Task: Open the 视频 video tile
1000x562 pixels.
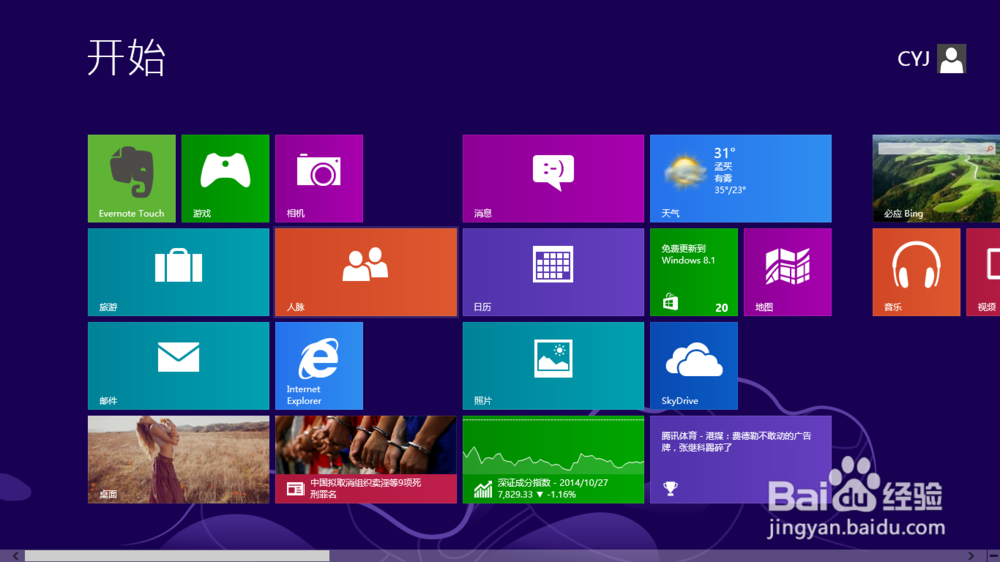Action: 983,272
